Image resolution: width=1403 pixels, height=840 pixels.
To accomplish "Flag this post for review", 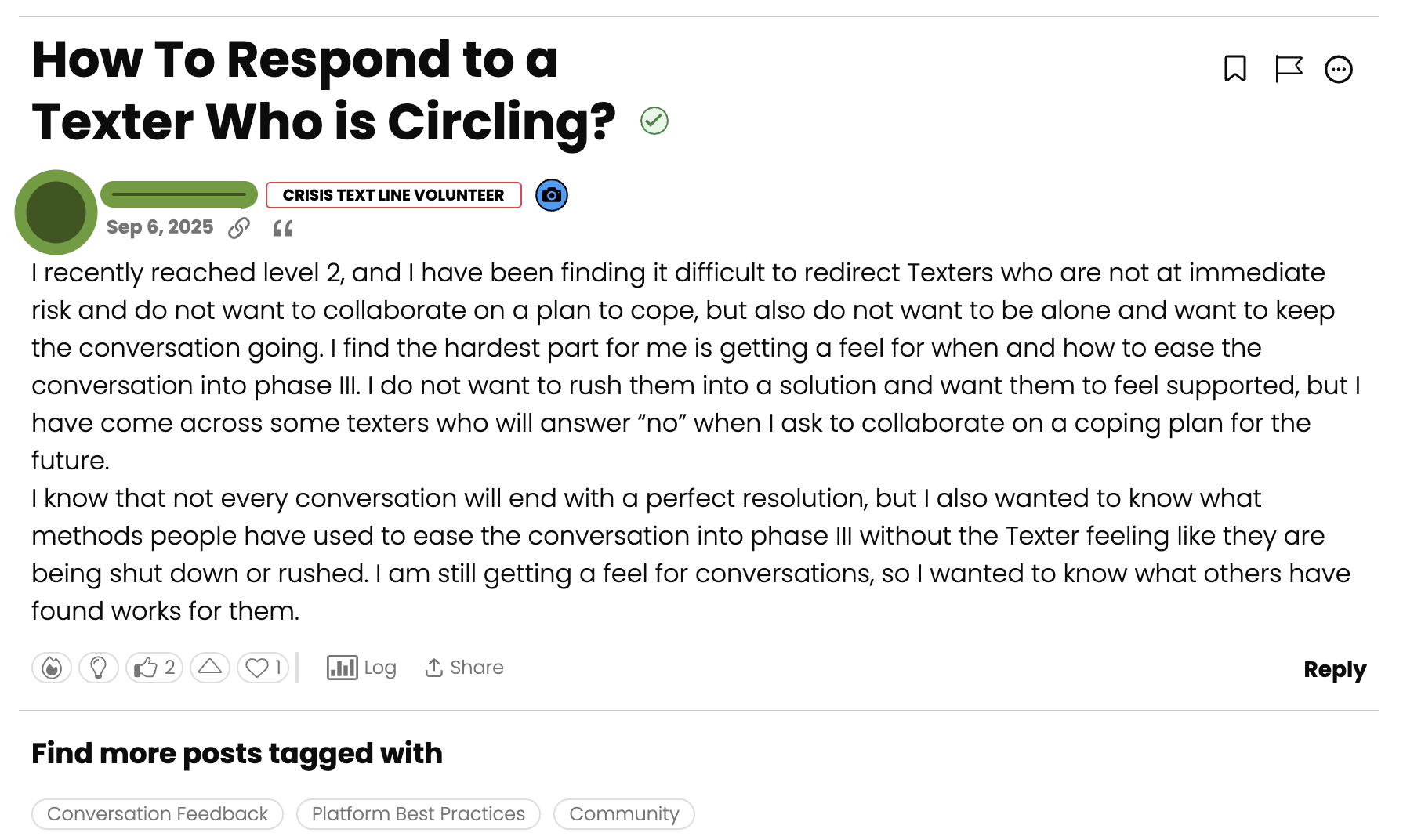I will point(1289,69).
